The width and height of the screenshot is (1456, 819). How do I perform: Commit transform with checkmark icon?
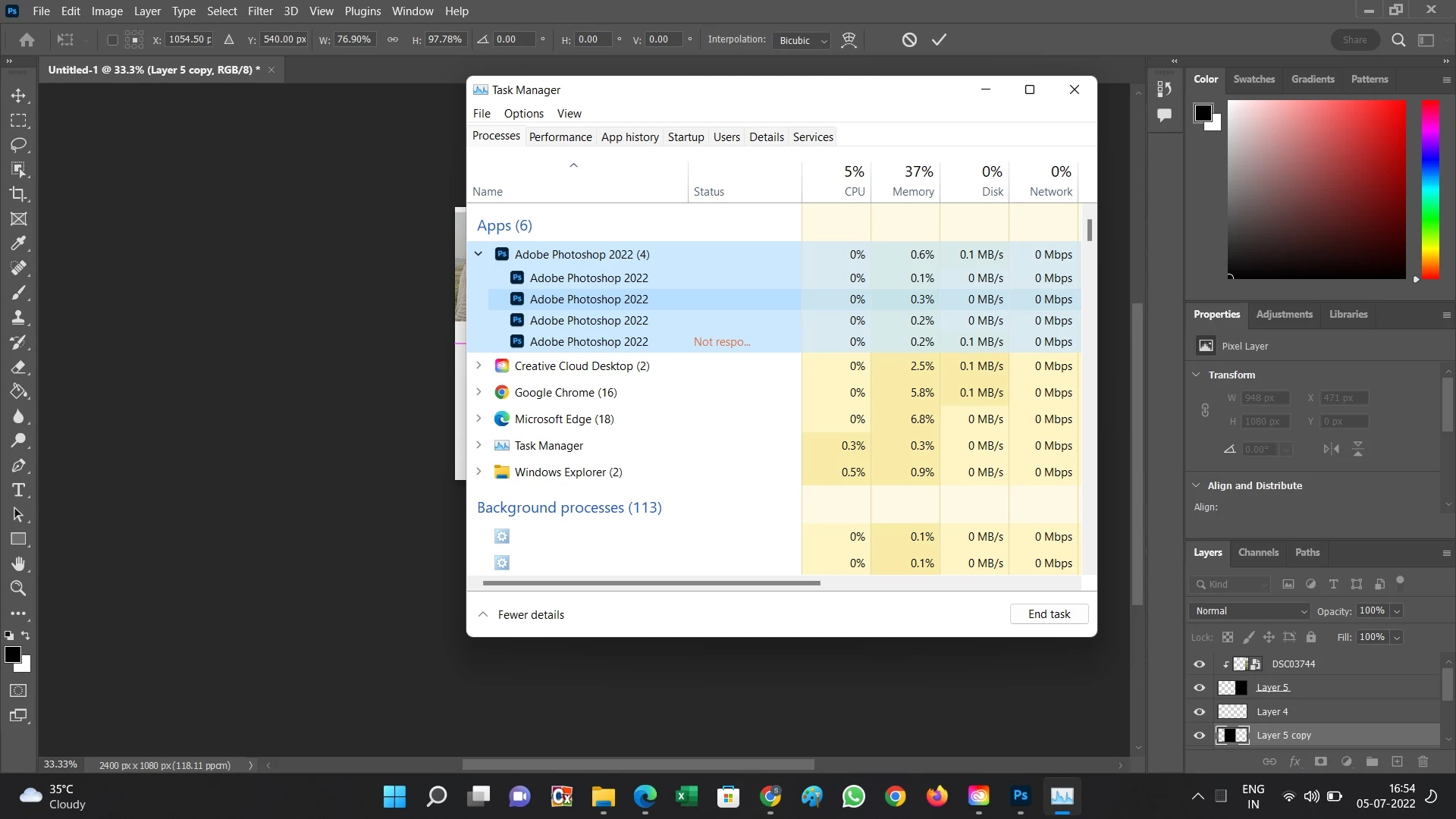tap(939, 39)
